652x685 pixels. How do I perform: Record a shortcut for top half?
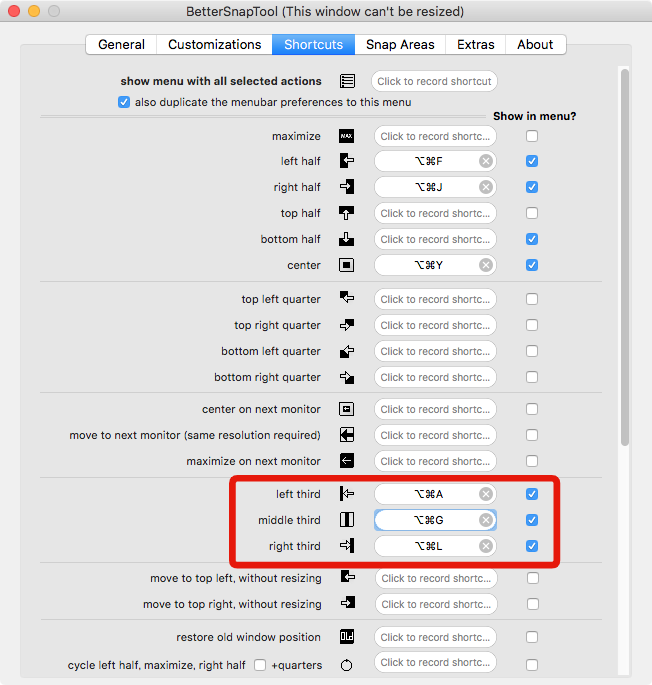[435, 213]
